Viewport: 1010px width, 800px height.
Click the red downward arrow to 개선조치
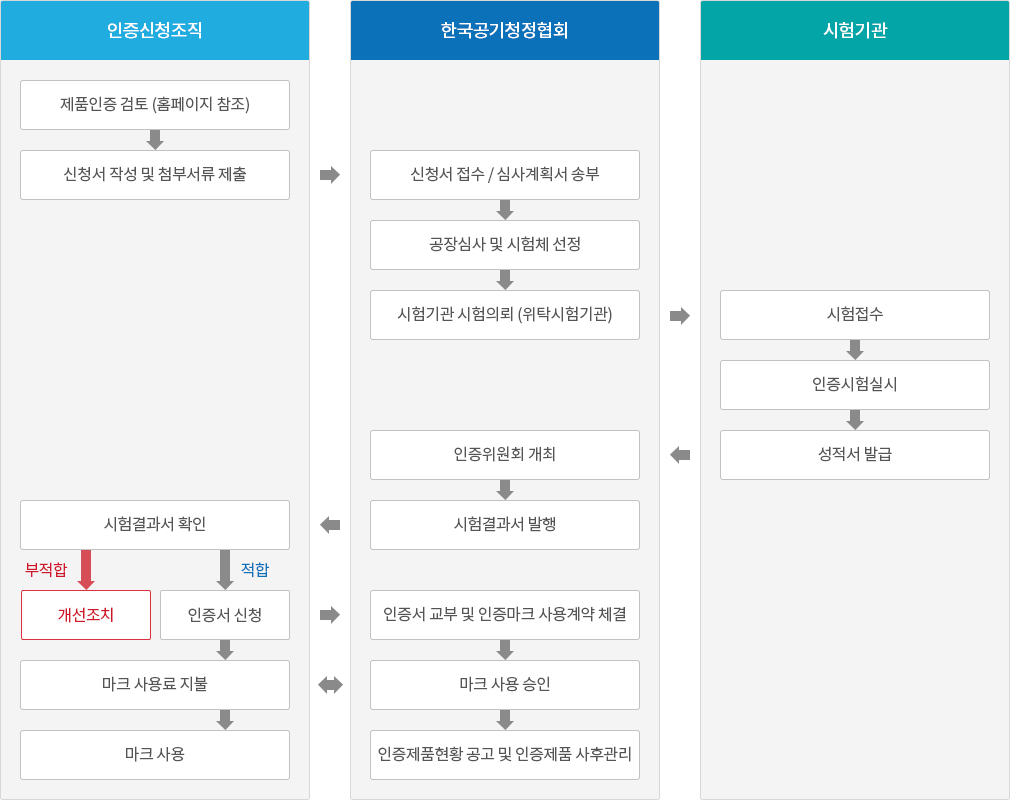(86, 570)
